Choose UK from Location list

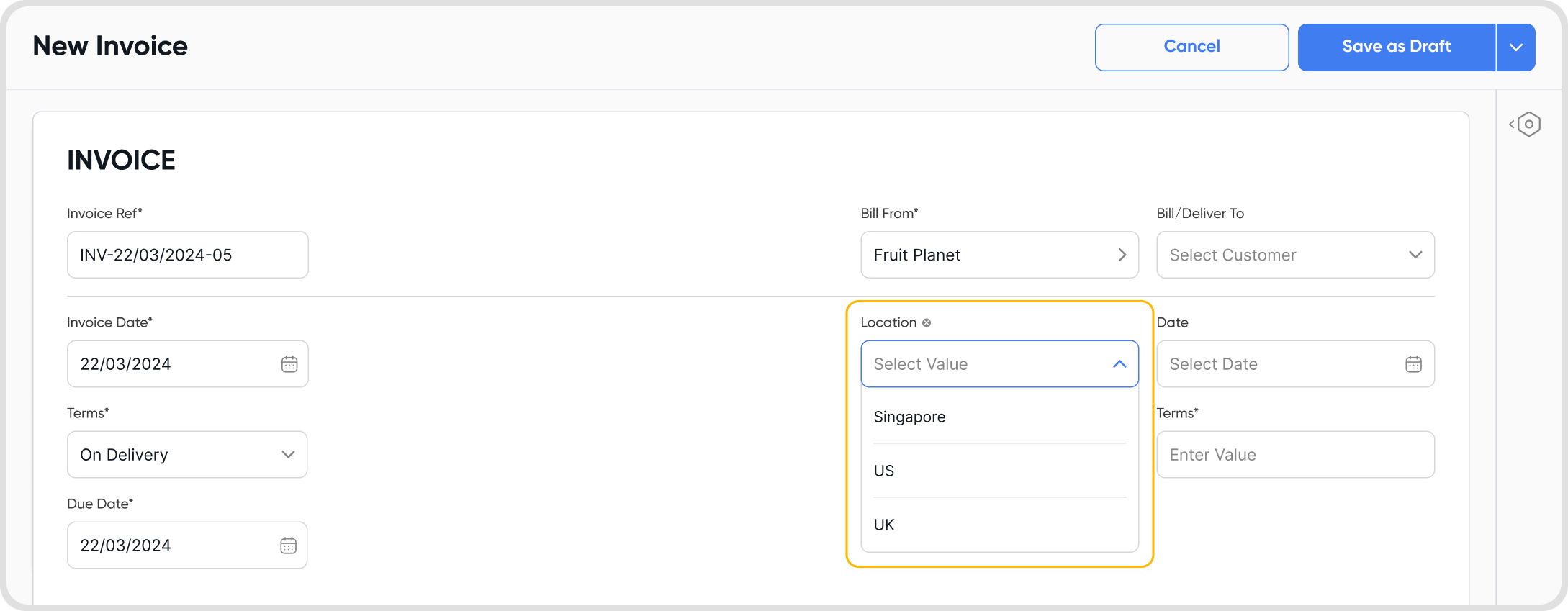tap(884, 525)
